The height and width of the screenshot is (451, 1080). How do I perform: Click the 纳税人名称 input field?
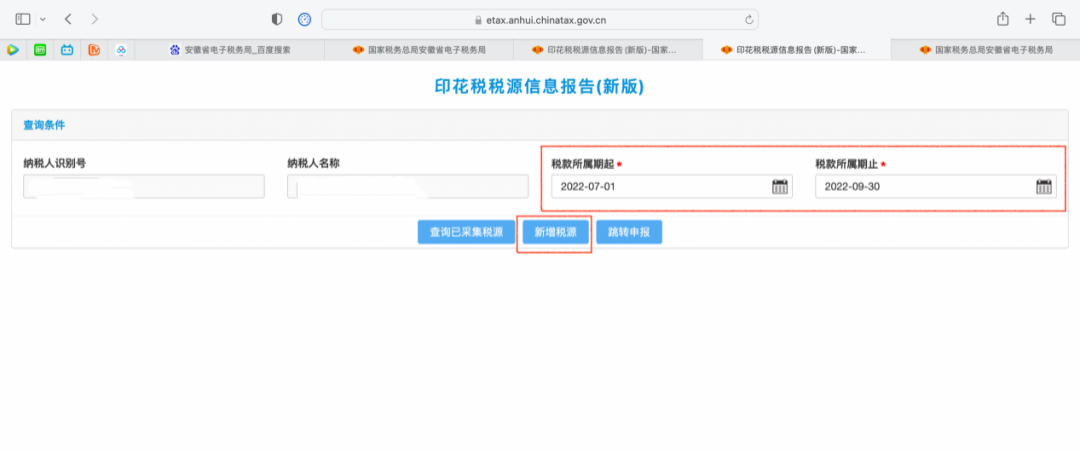[x=408, y=187]
